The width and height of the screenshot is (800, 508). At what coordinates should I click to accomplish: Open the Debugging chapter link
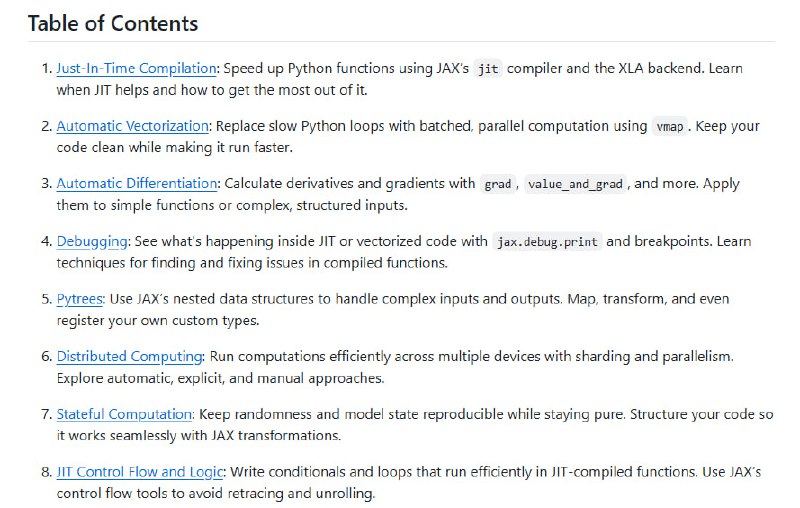tap(92, 241)
